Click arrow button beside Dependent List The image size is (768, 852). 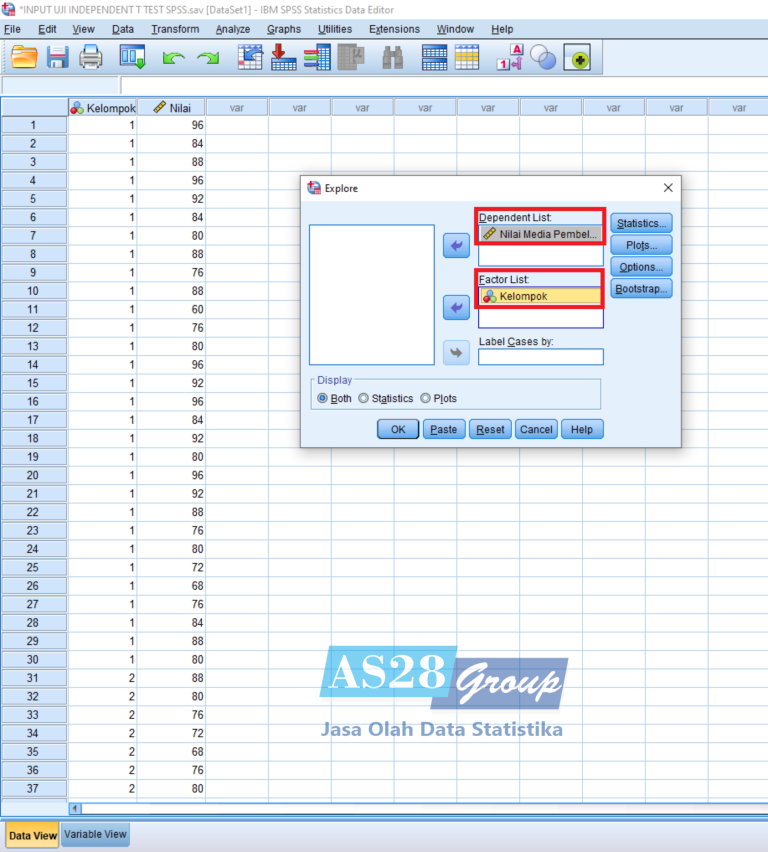456,245
